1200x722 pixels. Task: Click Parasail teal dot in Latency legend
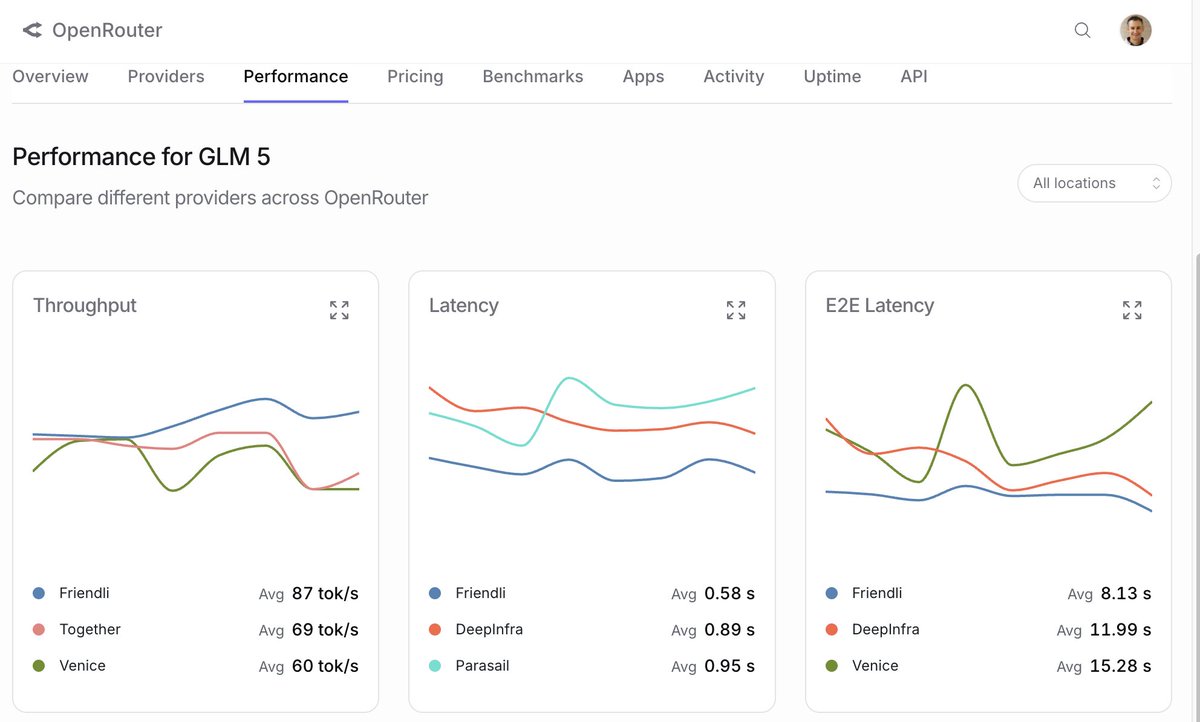click(435, 665)
